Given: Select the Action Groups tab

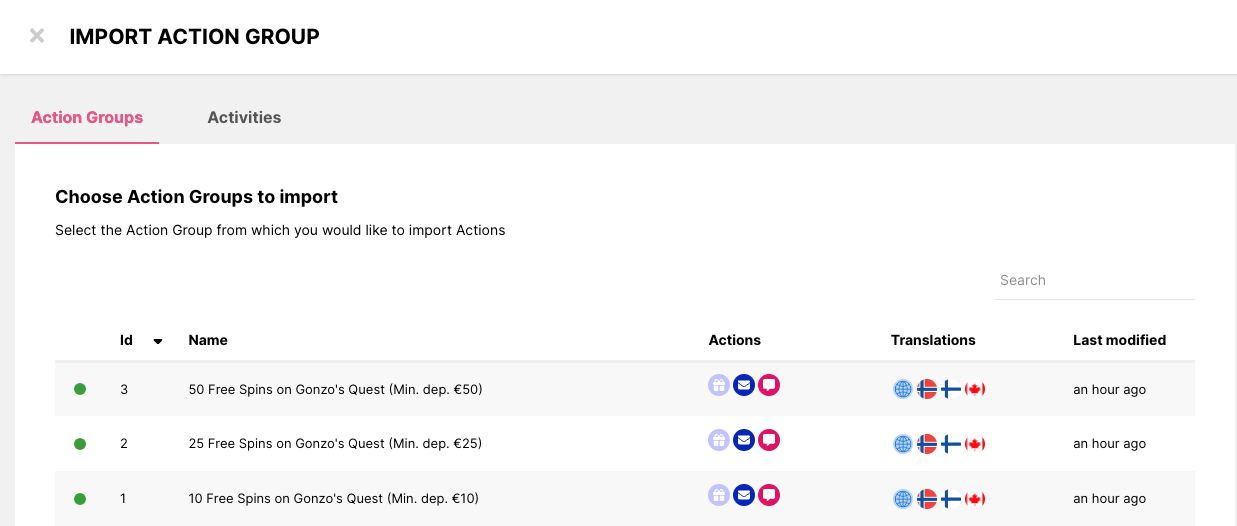Looking at the screenshot, I should [x=87, y=117].
